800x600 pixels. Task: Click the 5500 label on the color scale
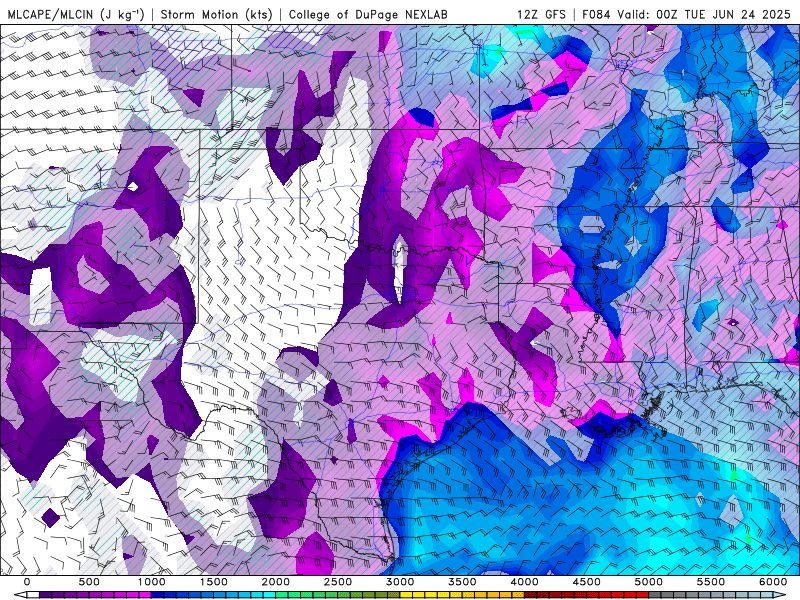(x=711, y=582)
